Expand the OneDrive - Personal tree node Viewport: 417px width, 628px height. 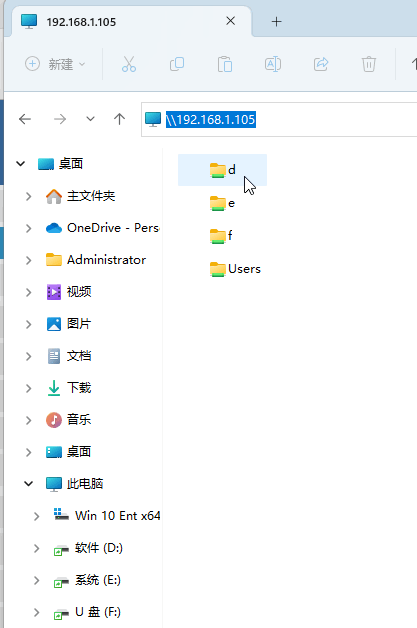point(28,228)
